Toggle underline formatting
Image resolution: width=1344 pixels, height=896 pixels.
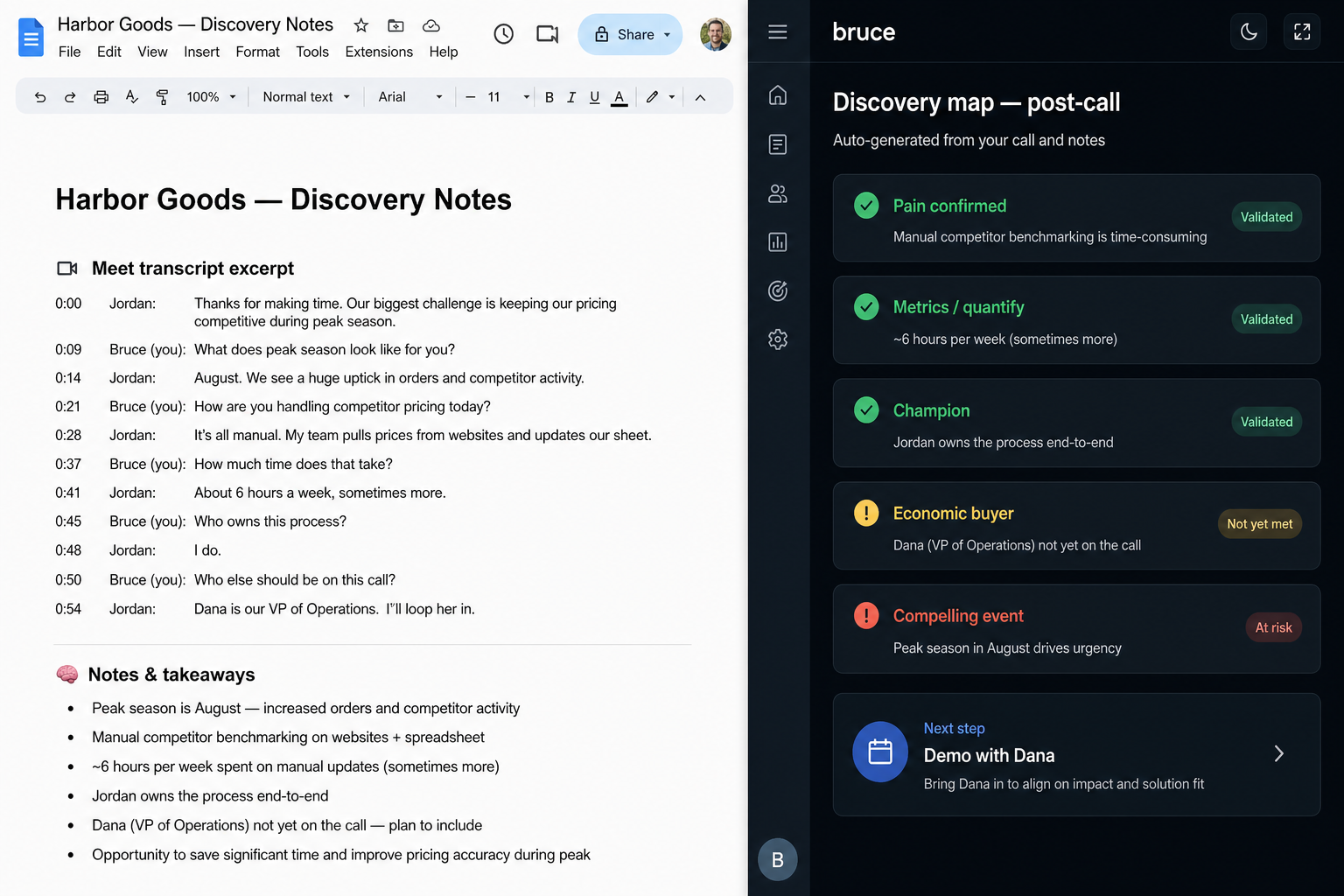pos(595,97)
